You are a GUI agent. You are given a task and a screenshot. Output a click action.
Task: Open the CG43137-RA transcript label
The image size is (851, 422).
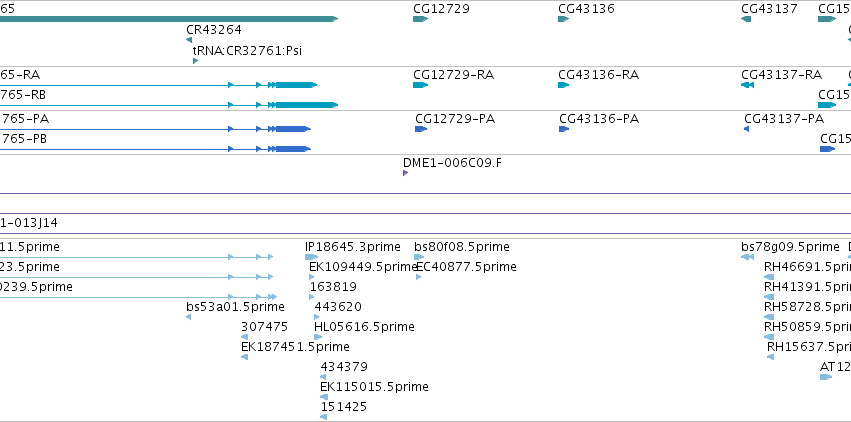tap(782, 74)
